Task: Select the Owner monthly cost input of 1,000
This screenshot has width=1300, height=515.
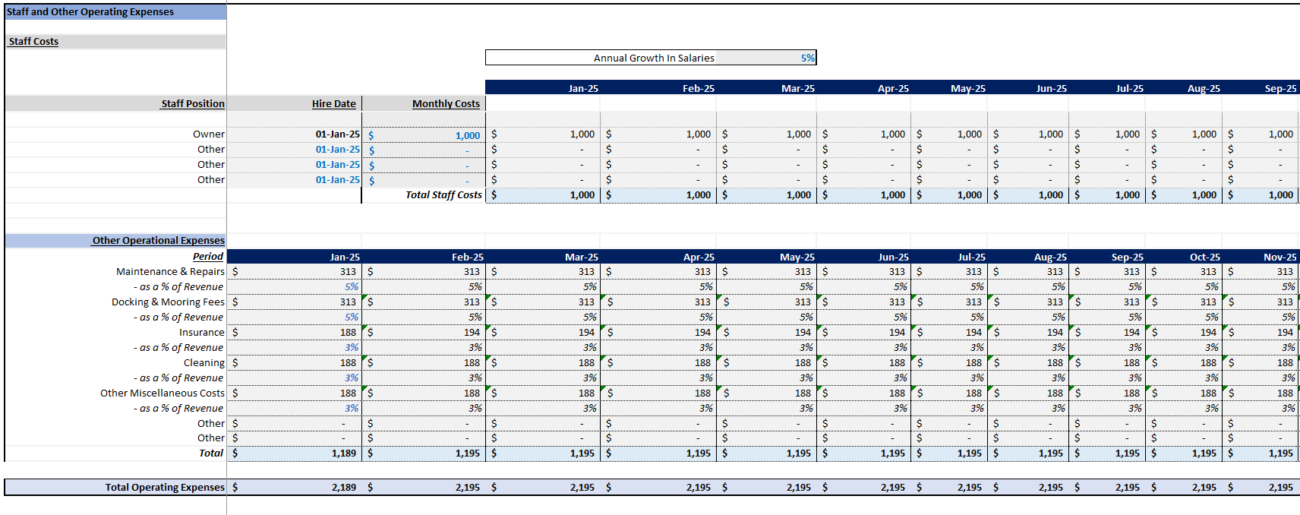Action: tap(423, 134)
